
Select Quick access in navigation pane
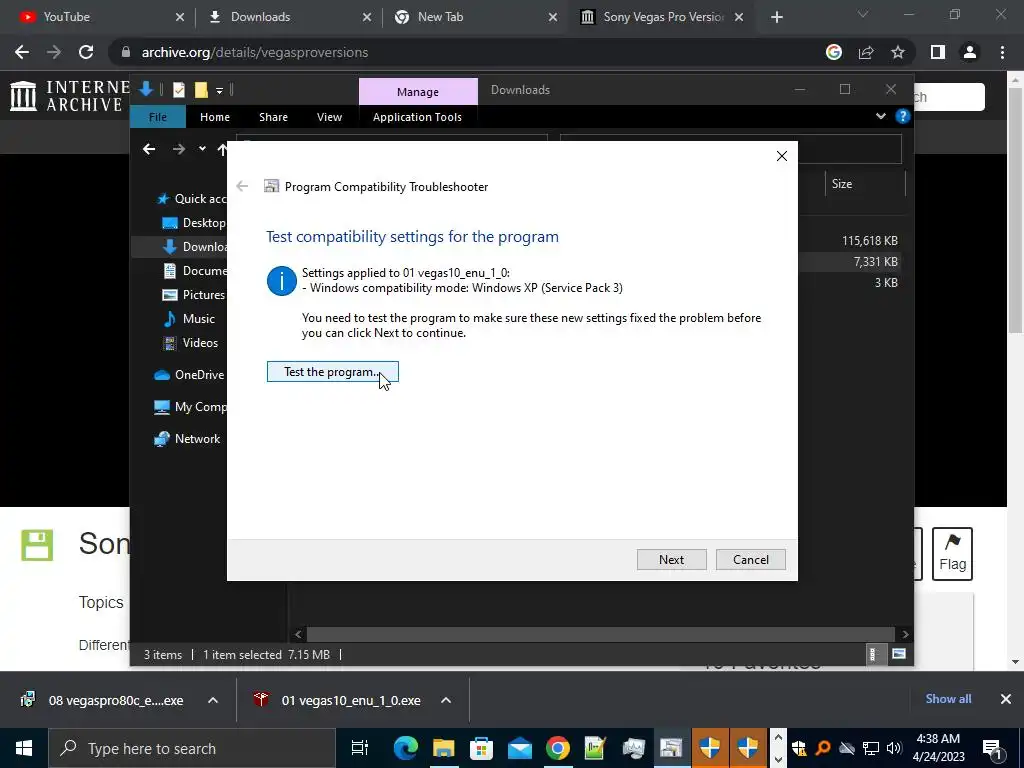tap(191, 199)
